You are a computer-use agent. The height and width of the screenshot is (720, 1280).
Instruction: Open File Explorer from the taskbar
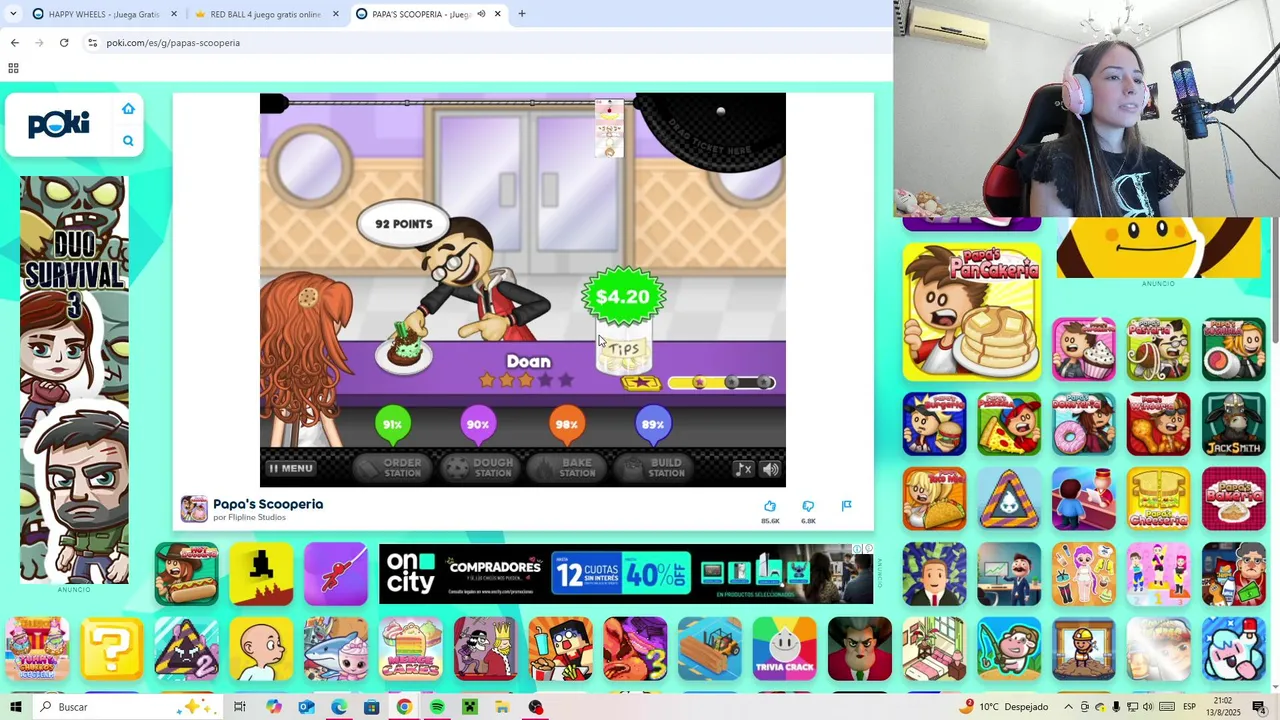tap(502, 707)
